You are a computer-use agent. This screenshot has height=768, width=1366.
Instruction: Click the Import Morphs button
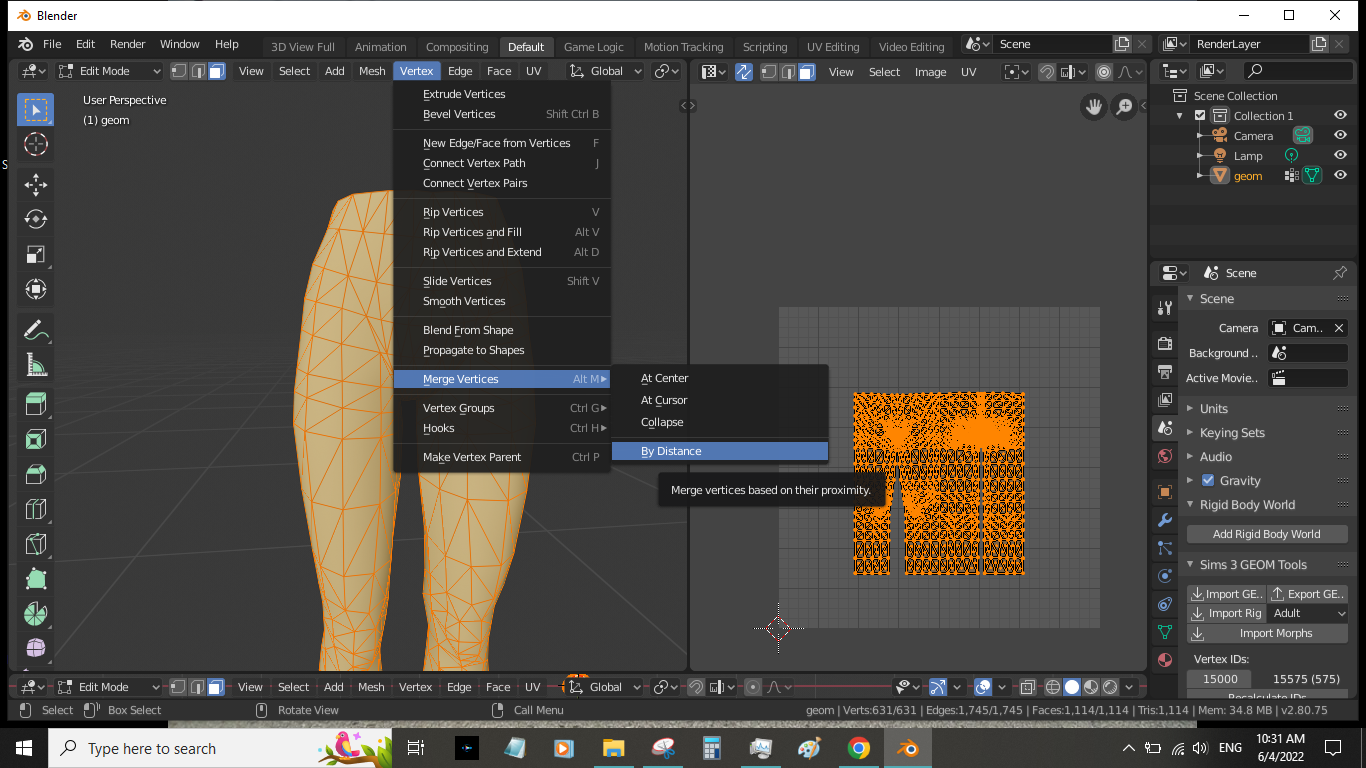pos(1266,633)
